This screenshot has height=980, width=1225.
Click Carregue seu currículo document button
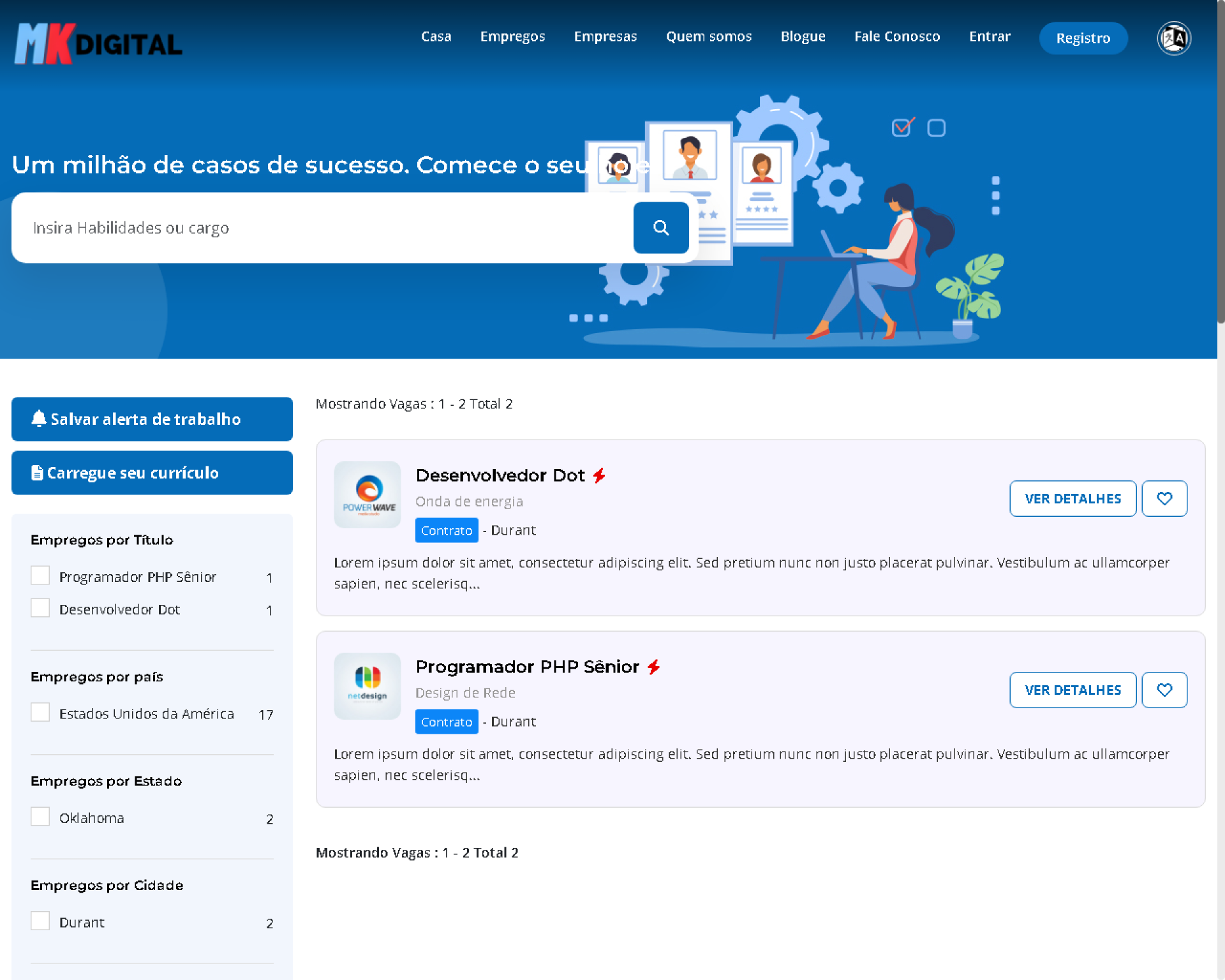152,473
